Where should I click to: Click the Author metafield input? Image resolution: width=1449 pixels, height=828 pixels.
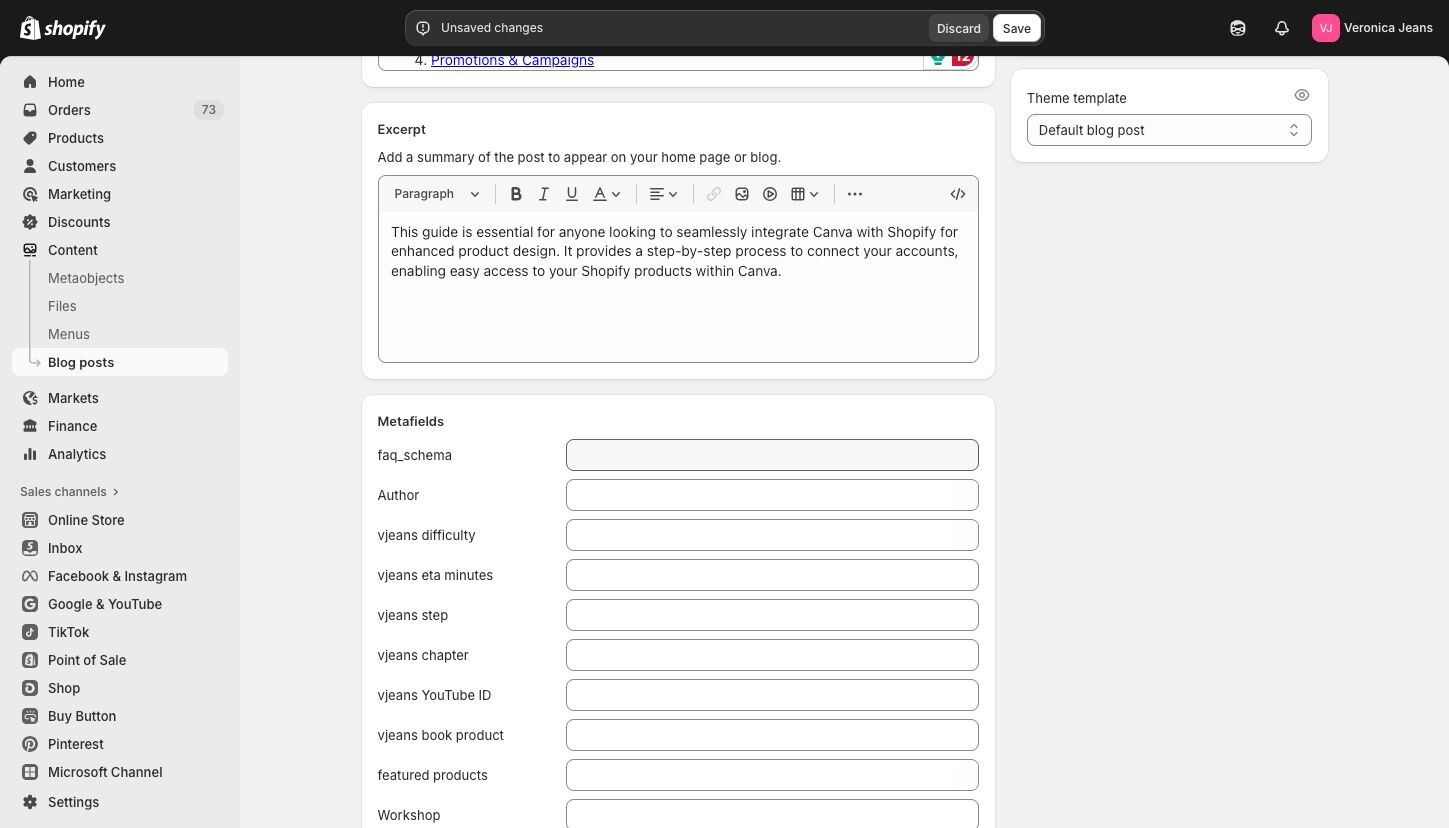tap(772, 495)
